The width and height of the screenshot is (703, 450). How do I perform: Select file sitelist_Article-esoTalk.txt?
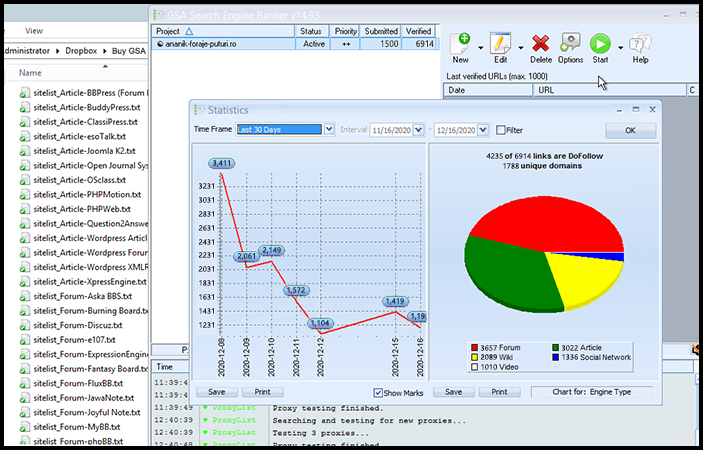pos(79,136)
